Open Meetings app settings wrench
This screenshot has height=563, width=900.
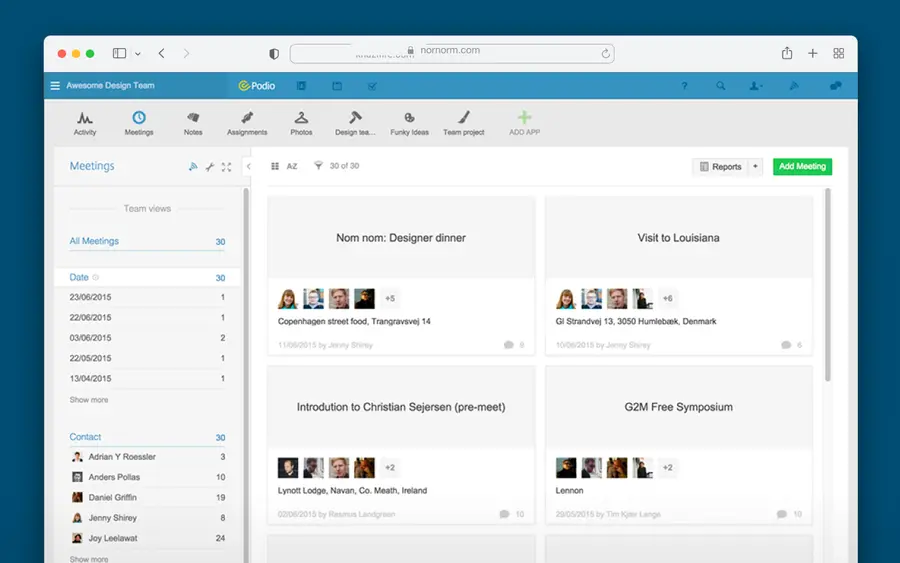[x=210, y=166]
